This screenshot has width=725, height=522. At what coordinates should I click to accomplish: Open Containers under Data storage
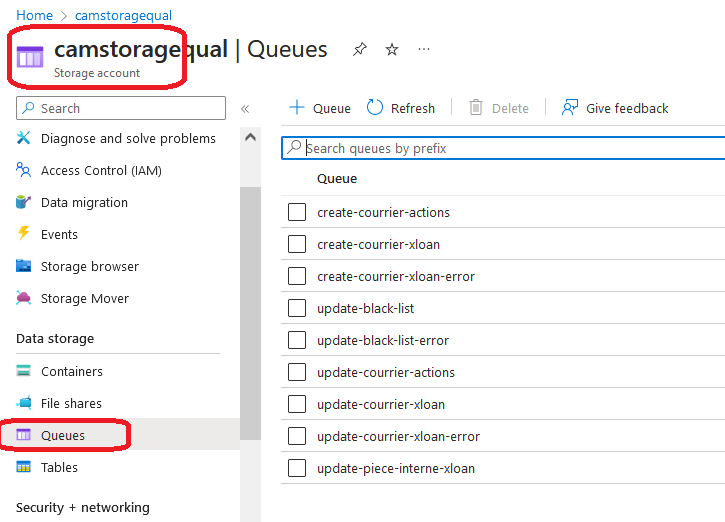coord(71,372)
